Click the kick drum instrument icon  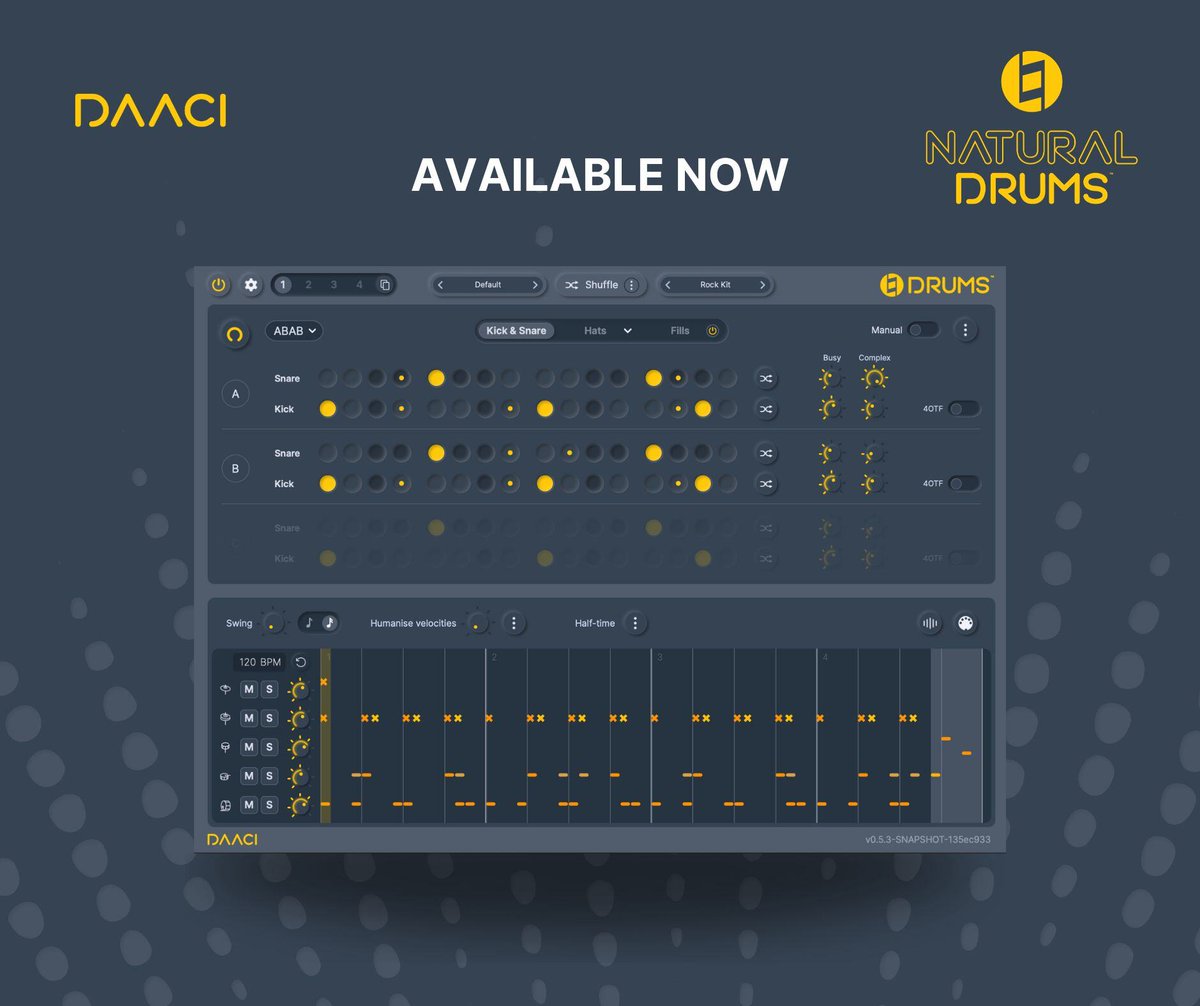pos(226,805)
